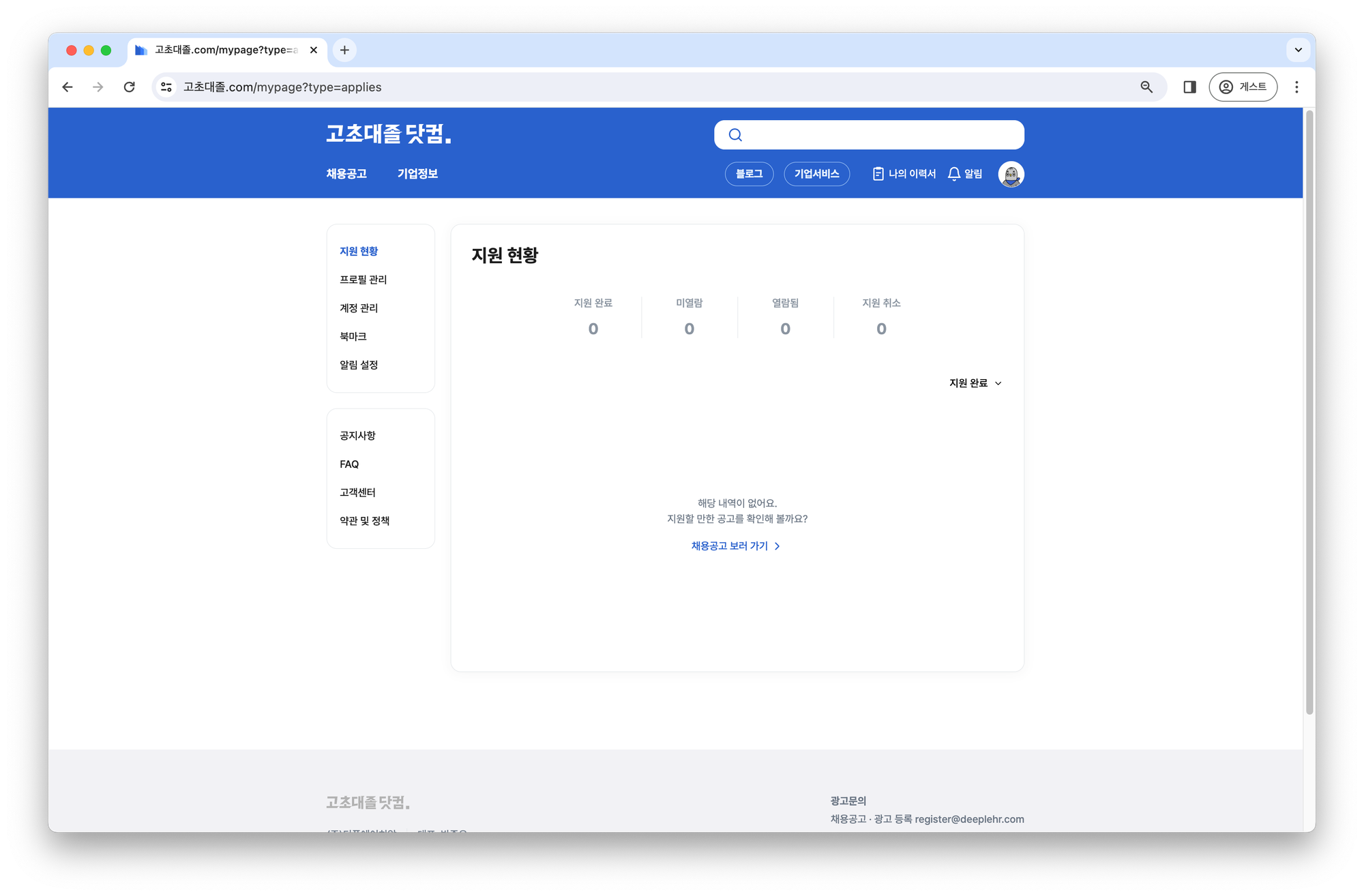Open the 게스트 profile menu
The width and height of the screenshot is (1364, 896).
pos(1243,87)
